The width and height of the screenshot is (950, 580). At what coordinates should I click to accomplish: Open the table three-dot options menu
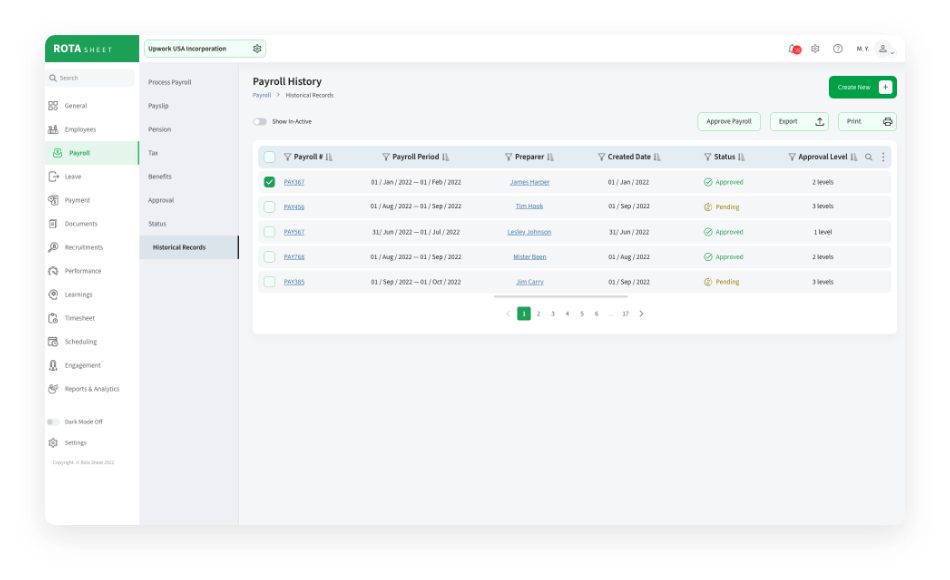(x=883, y=157)
